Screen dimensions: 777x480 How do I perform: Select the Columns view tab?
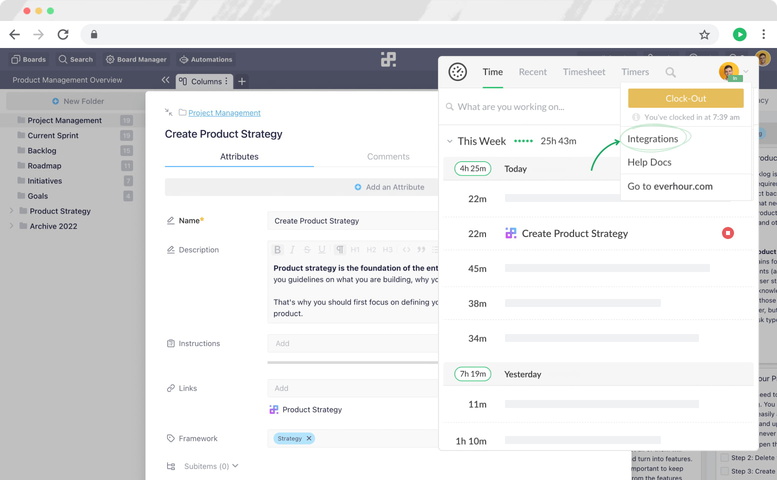[x=204, y=81]
